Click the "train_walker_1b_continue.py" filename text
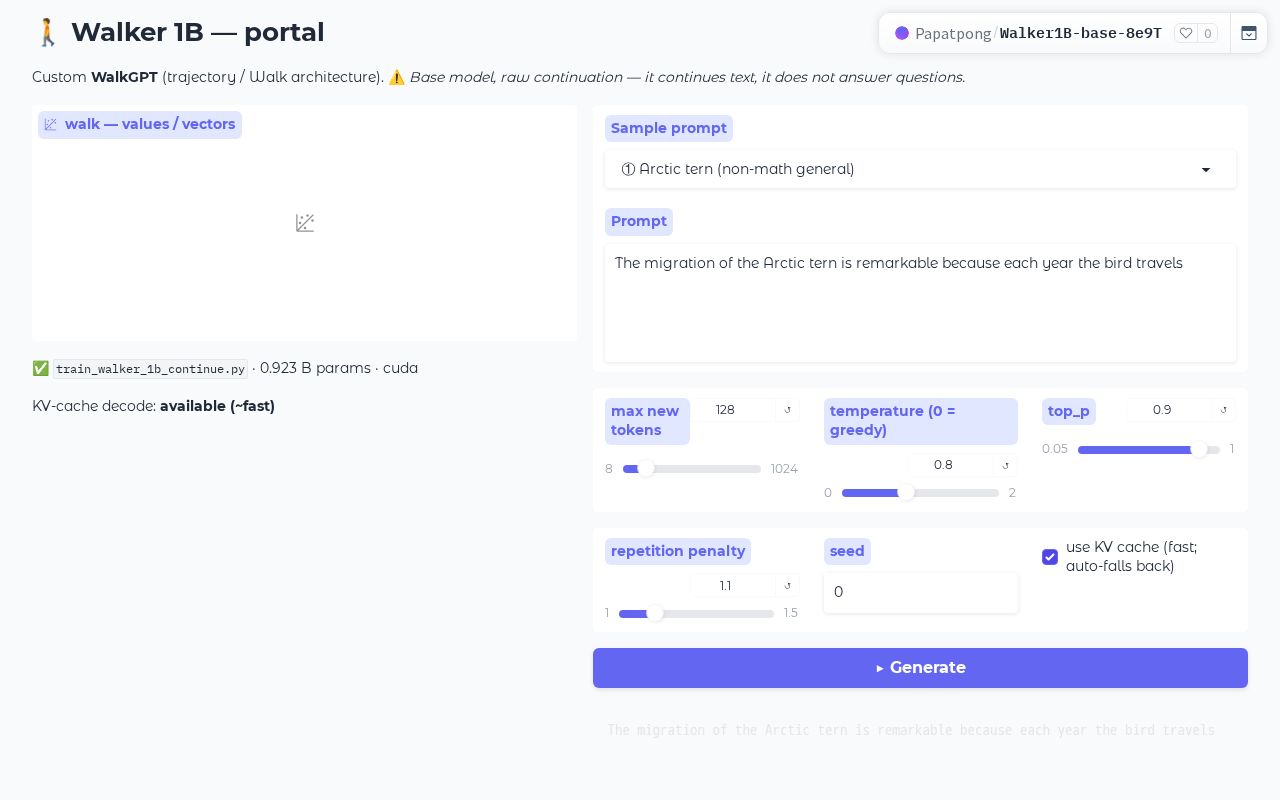This screenshot has width=1280, height=800. [x=150, y=369]
